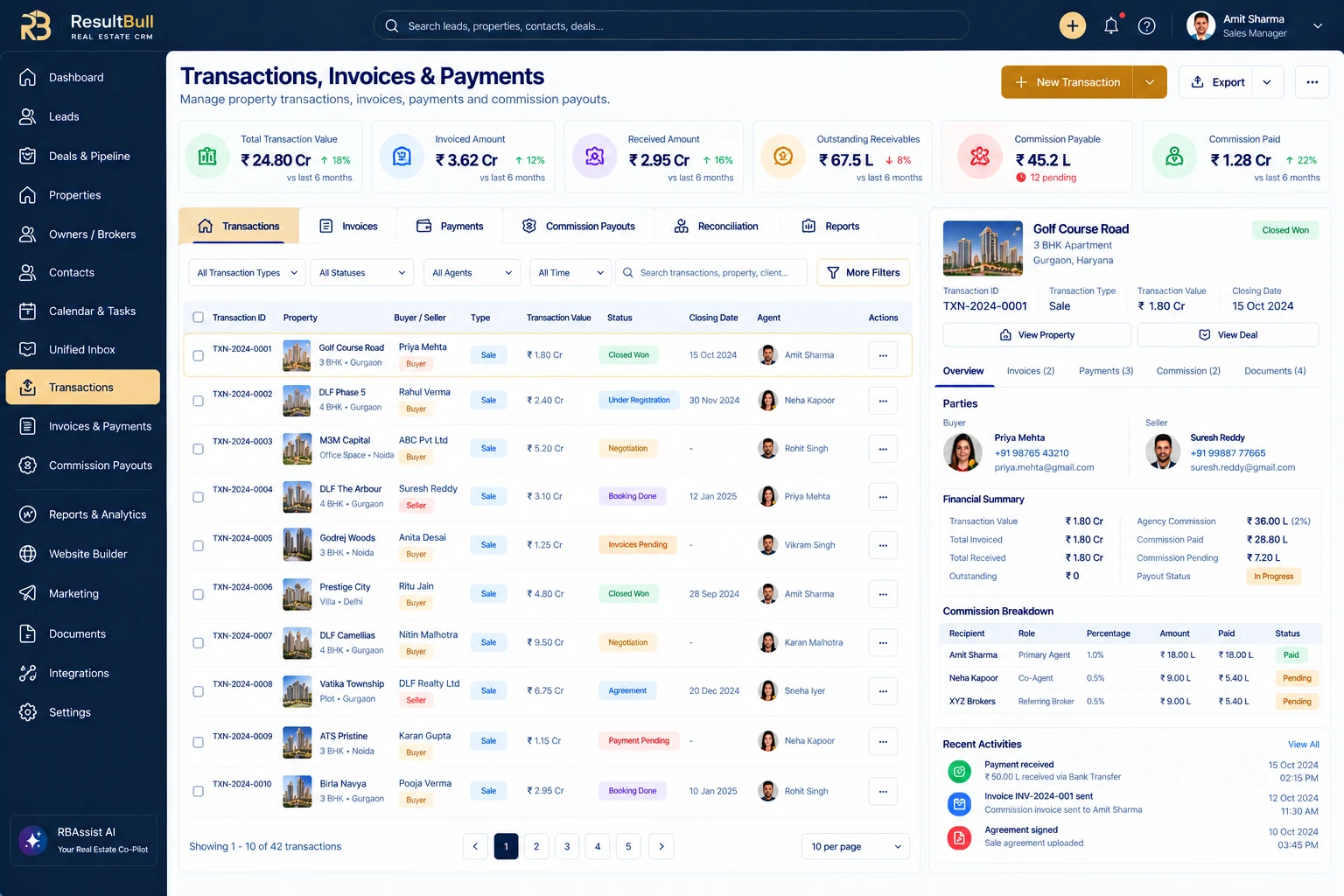Image resolution: width=1344 pixels, height=896 pixels.
Task: Expand the All Time dropdown
Action: [570, 273]
